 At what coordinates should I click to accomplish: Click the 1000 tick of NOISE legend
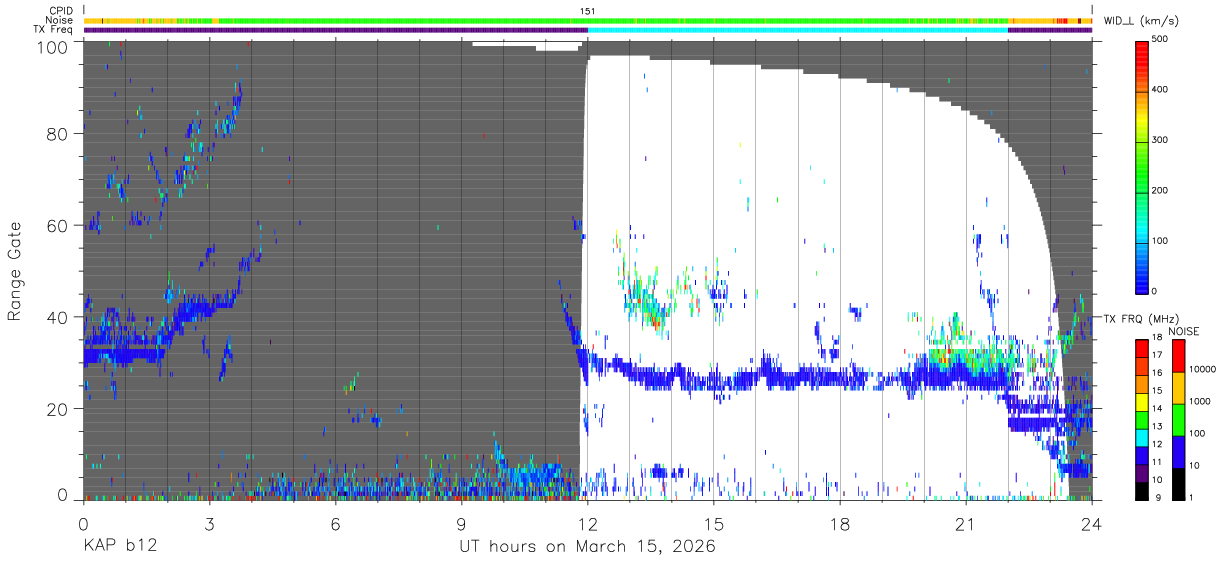coord(1201,402)
